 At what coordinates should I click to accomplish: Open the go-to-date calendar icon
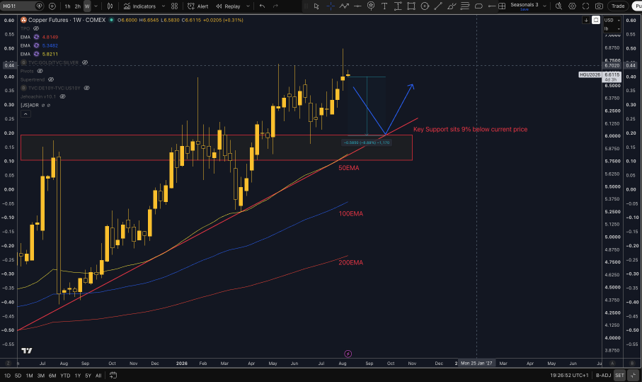pyautogui.click(x=113, y=375)
